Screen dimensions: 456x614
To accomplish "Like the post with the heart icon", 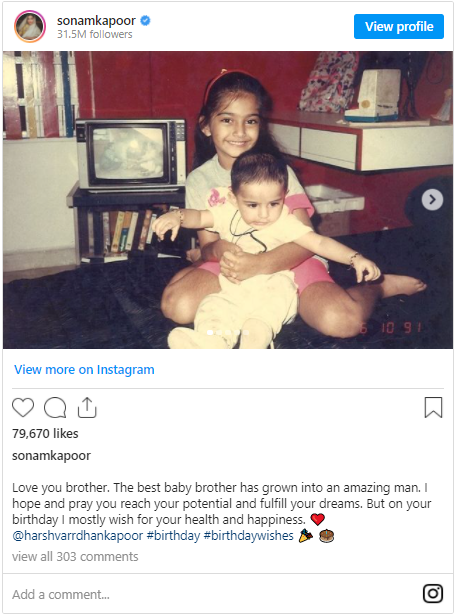I will 23,408.
